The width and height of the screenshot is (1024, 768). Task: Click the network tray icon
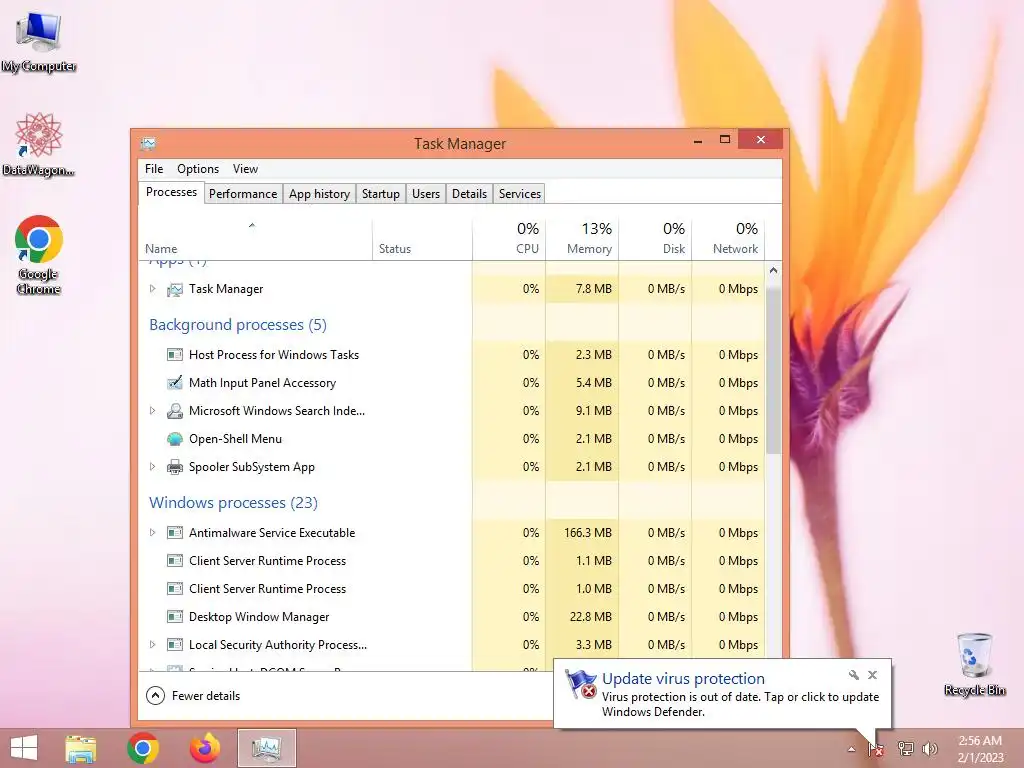[905, 749]
